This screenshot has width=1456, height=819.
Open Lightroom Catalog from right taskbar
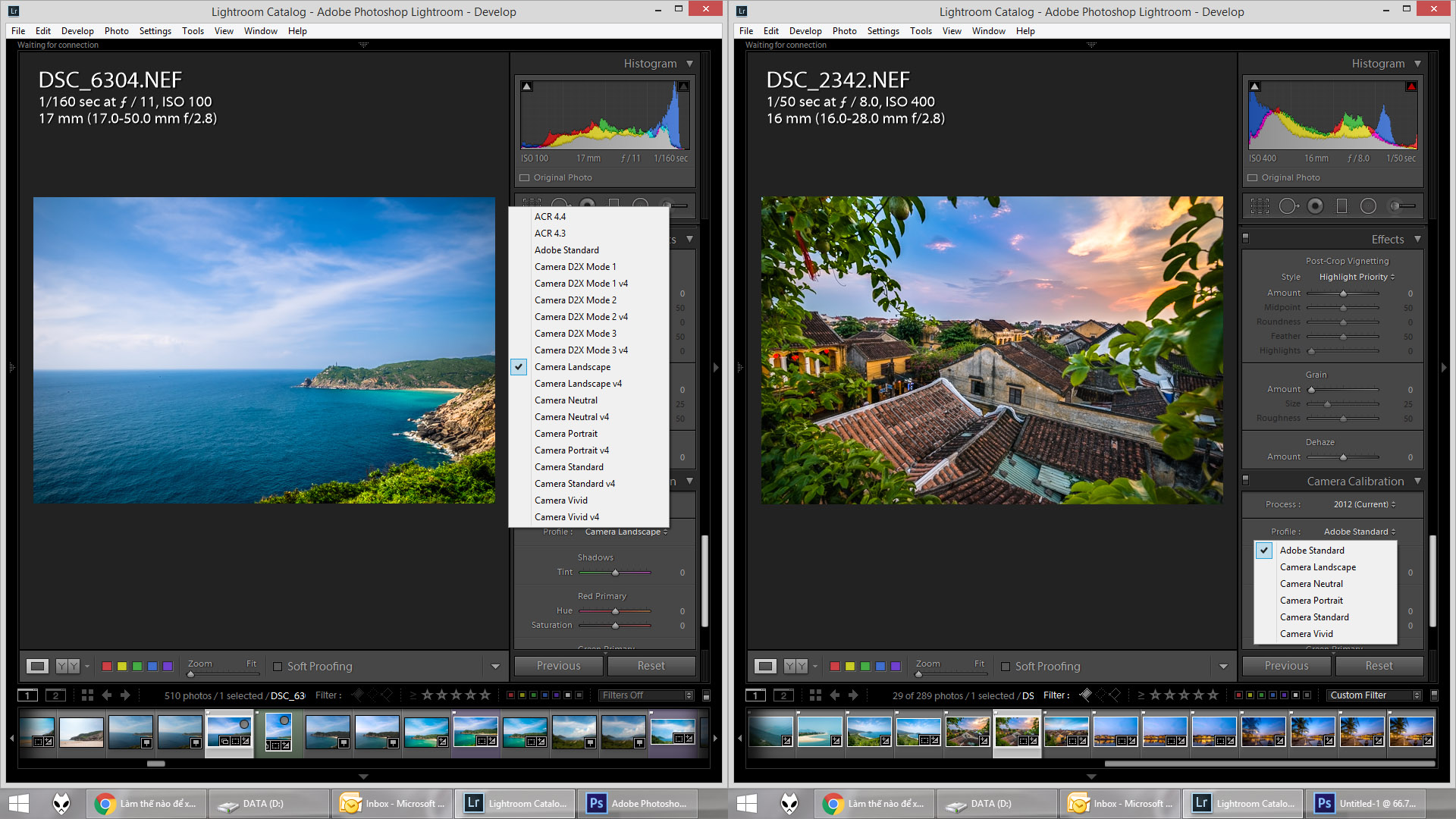click(x=1244, y=803)
